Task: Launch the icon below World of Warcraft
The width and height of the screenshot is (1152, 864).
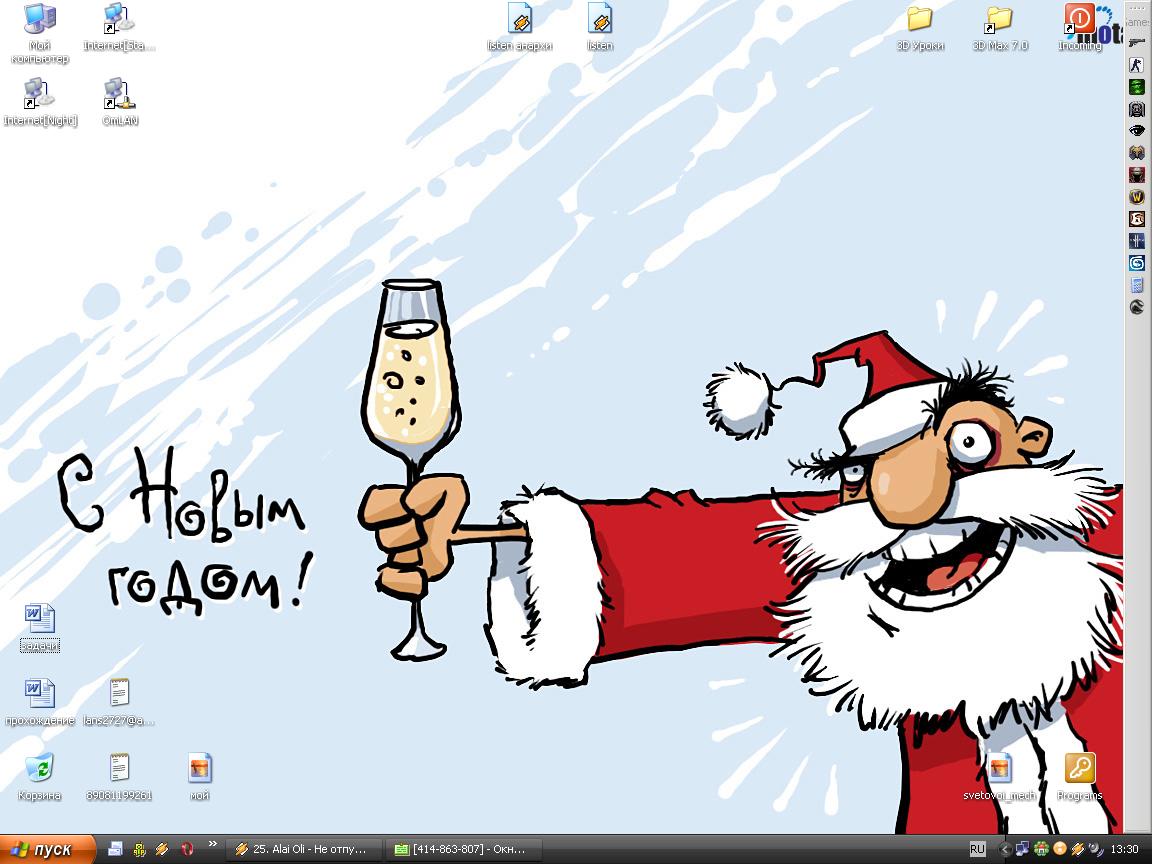Action: coord(1137,219)
